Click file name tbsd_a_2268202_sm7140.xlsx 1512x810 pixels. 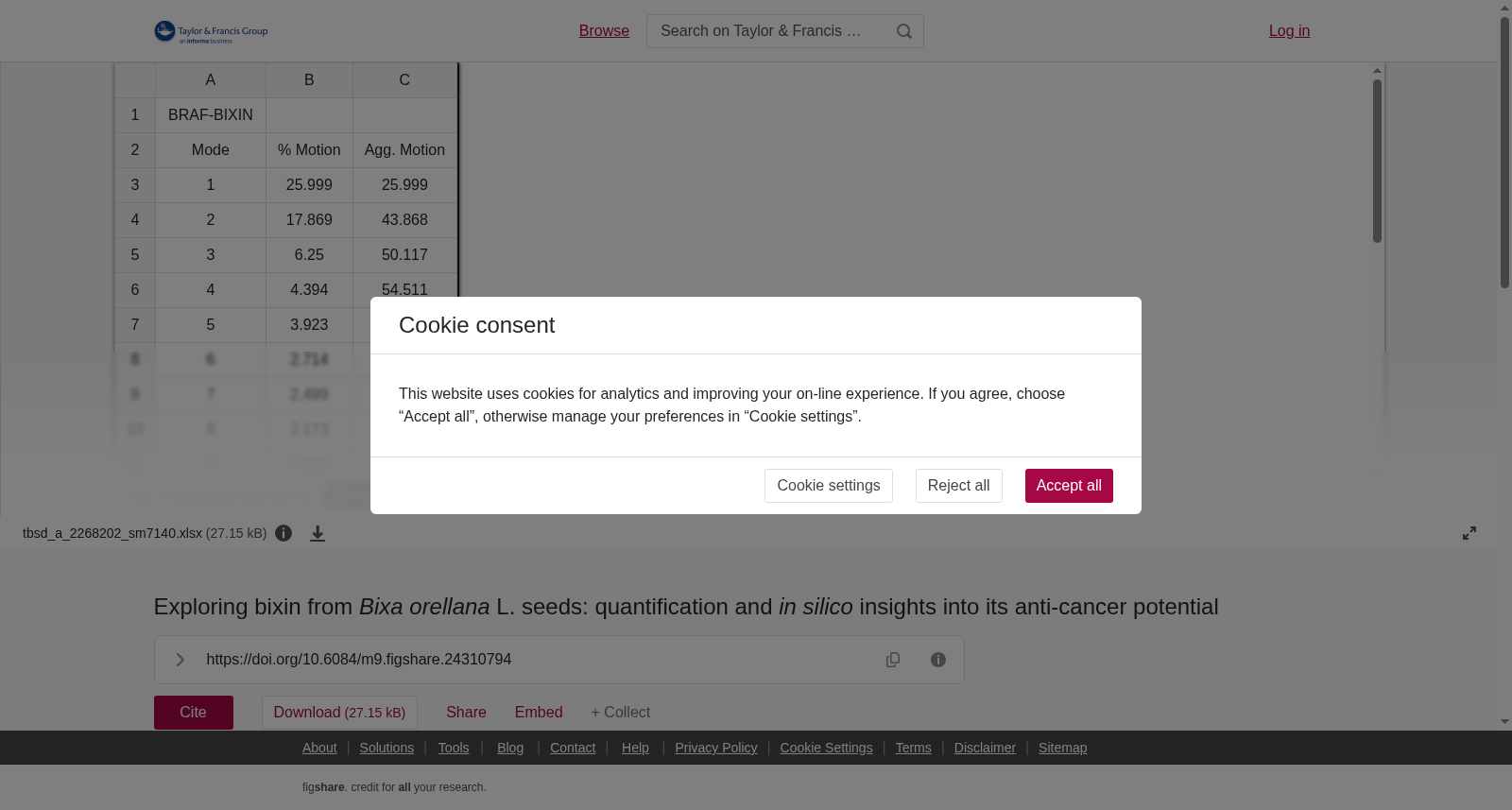[x=112, y=533]
